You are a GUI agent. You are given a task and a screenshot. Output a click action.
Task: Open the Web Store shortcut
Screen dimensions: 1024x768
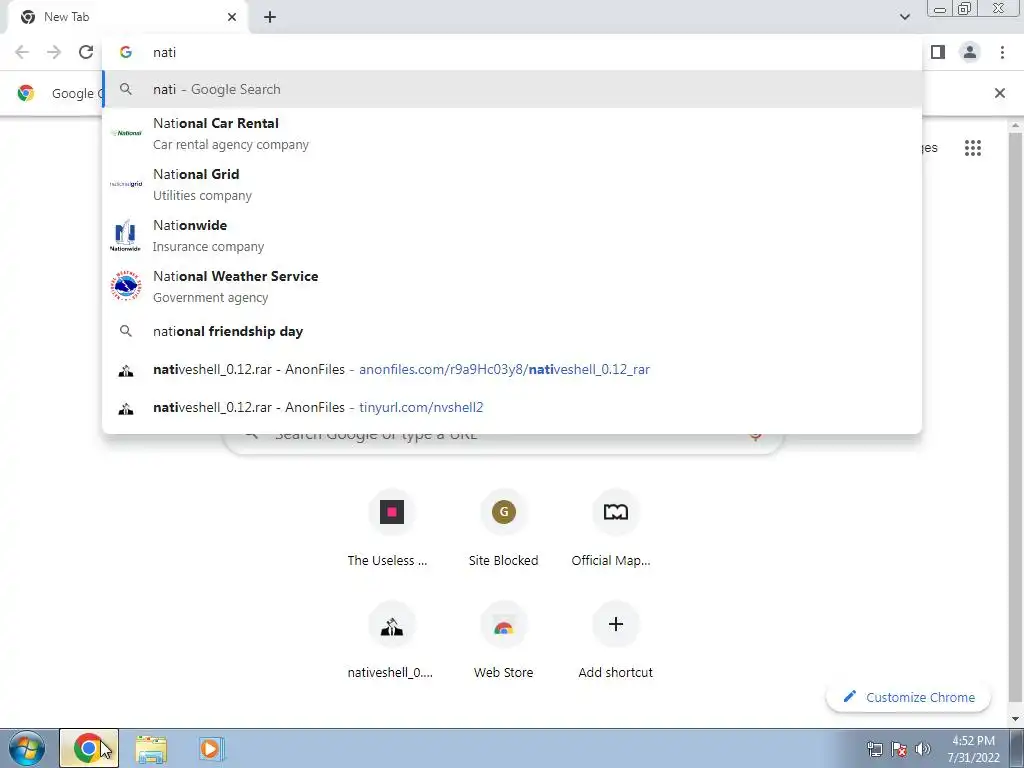pyautogui.click(x=504, y=641)
